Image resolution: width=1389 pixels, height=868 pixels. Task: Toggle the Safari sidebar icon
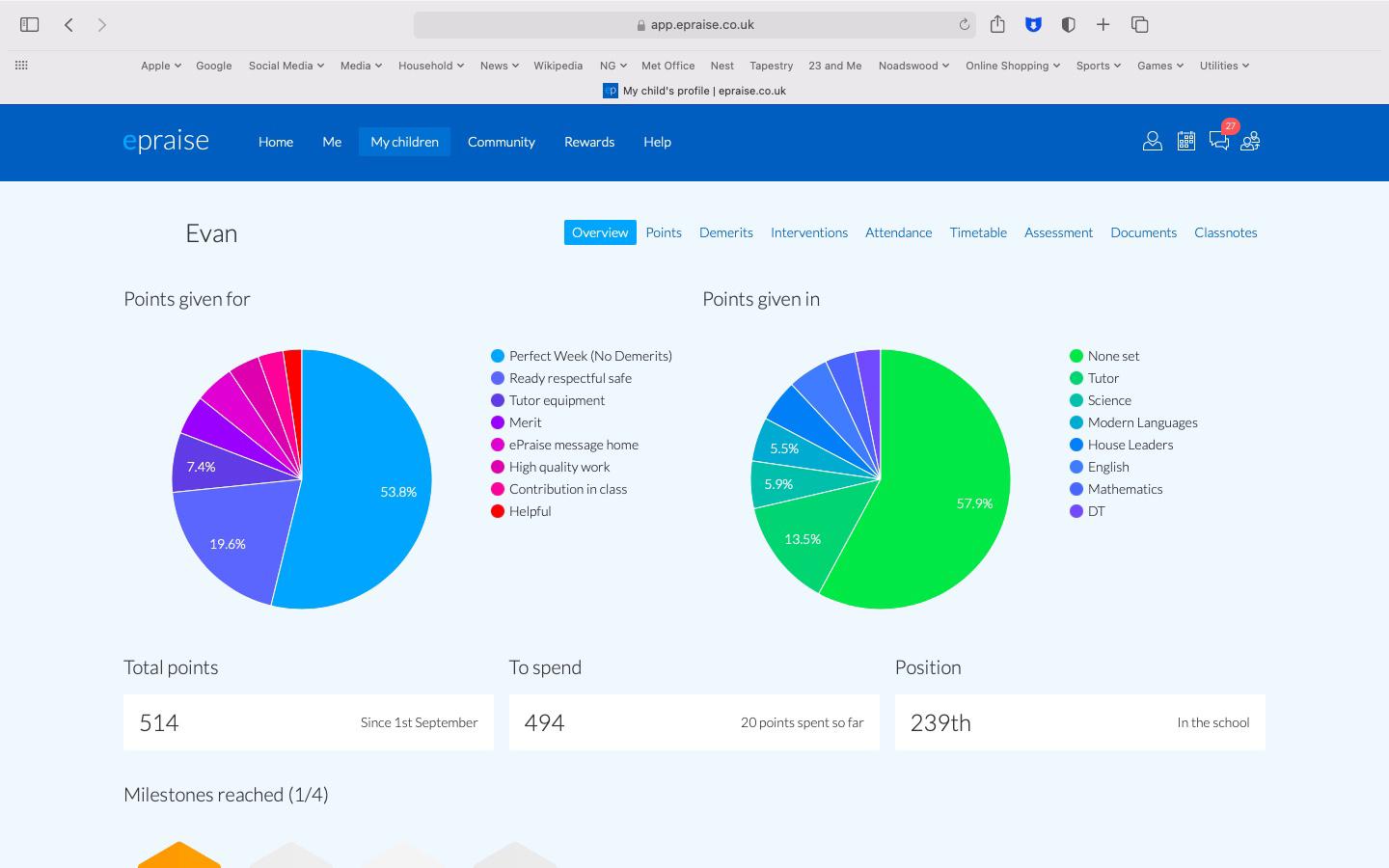(29, 24)
